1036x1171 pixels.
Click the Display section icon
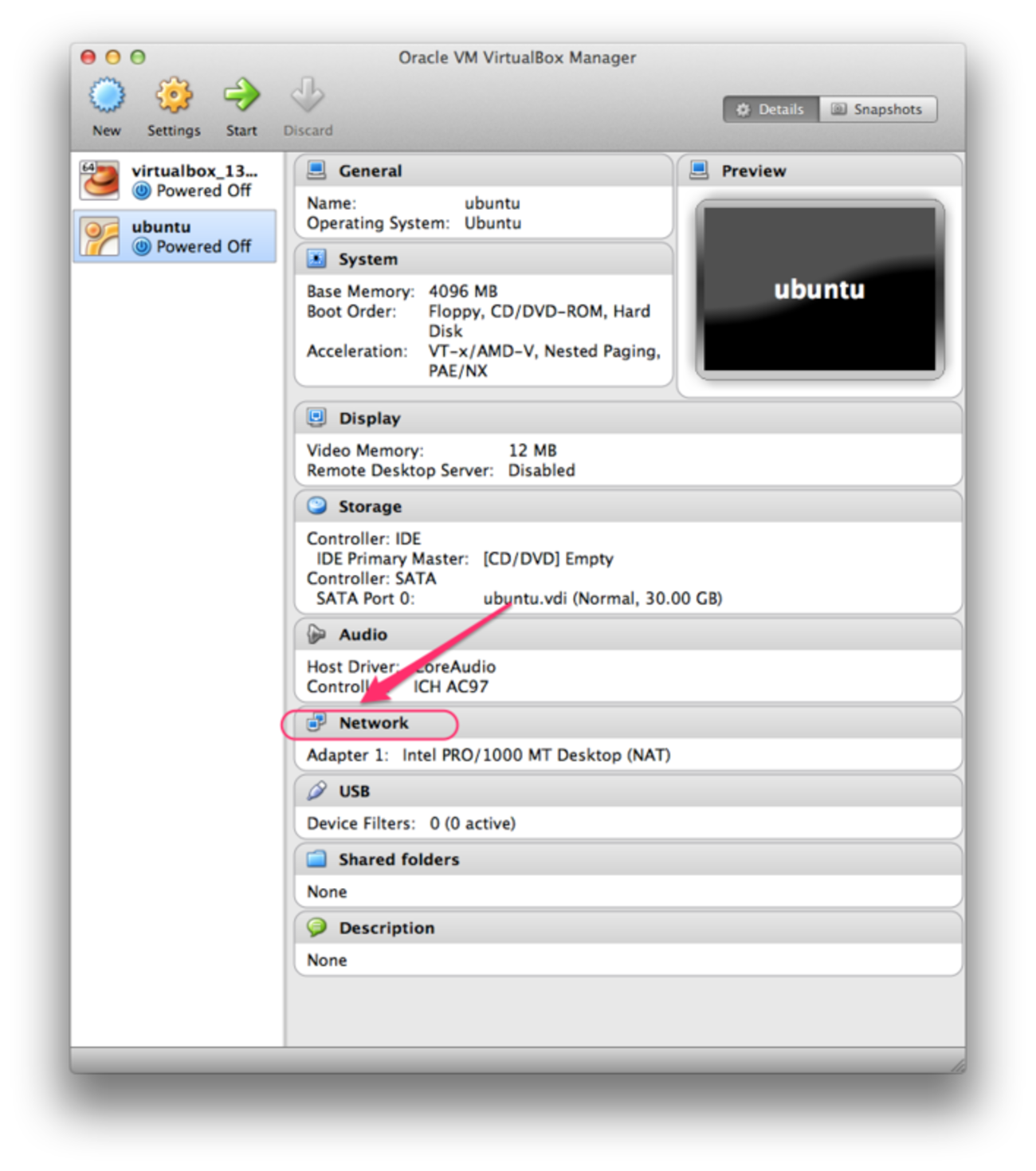click(316, 417)
